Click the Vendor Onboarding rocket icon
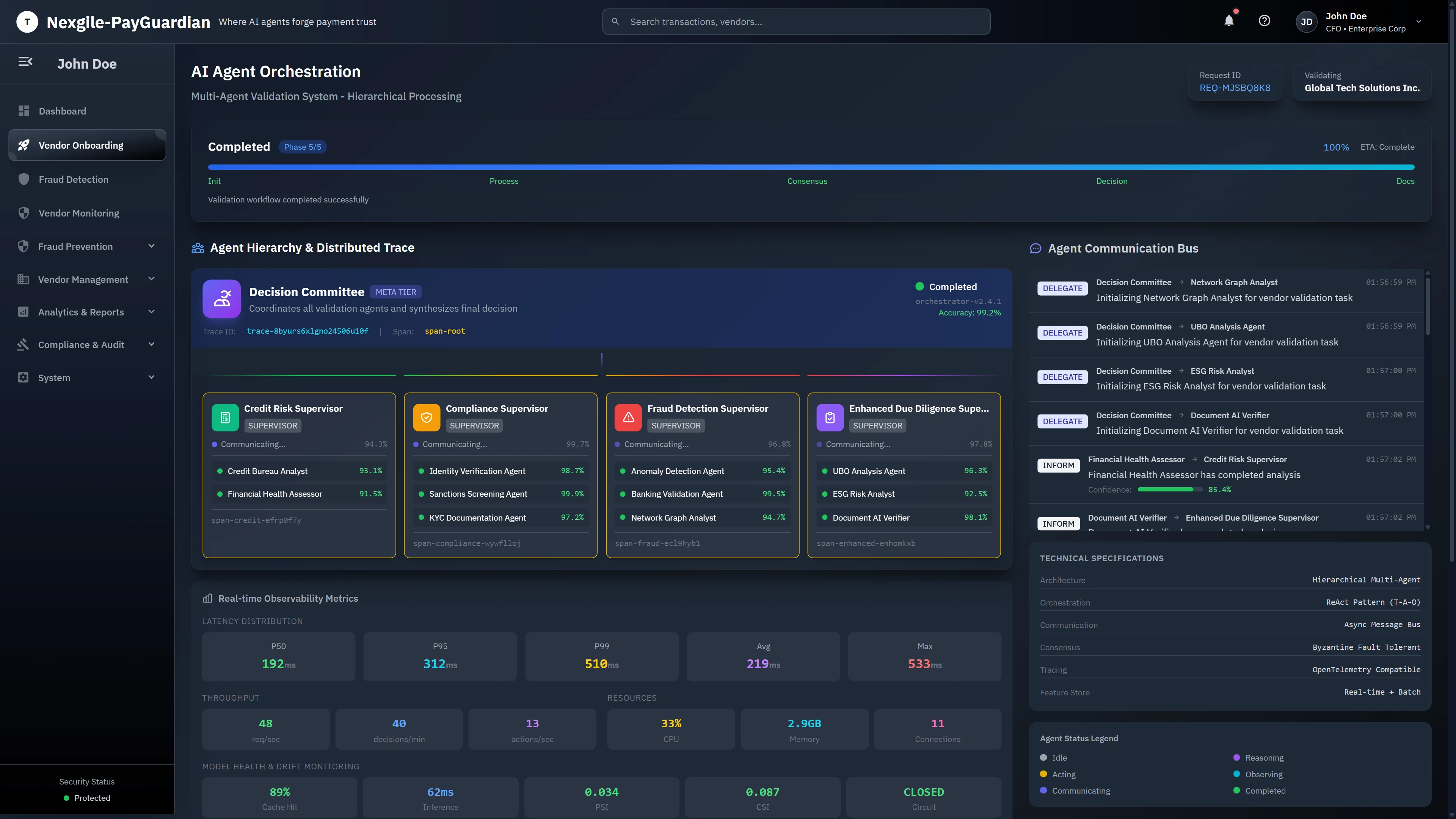 pos(23,145)
